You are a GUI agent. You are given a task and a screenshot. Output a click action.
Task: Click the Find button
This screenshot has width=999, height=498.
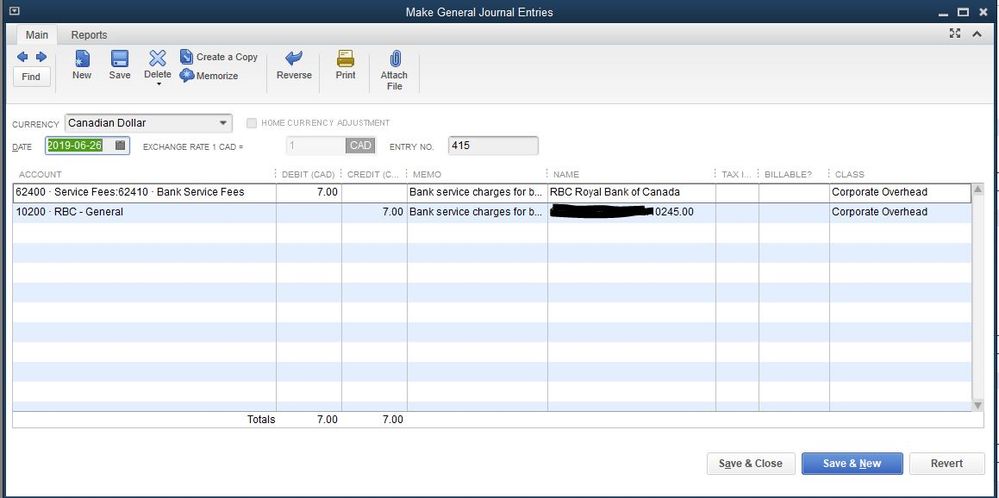click(x=31, y=76)
